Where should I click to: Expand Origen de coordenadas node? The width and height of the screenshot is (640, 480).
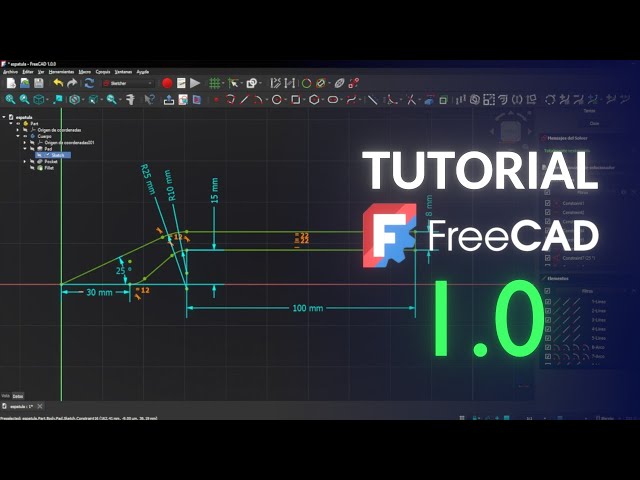pos(18,130)
